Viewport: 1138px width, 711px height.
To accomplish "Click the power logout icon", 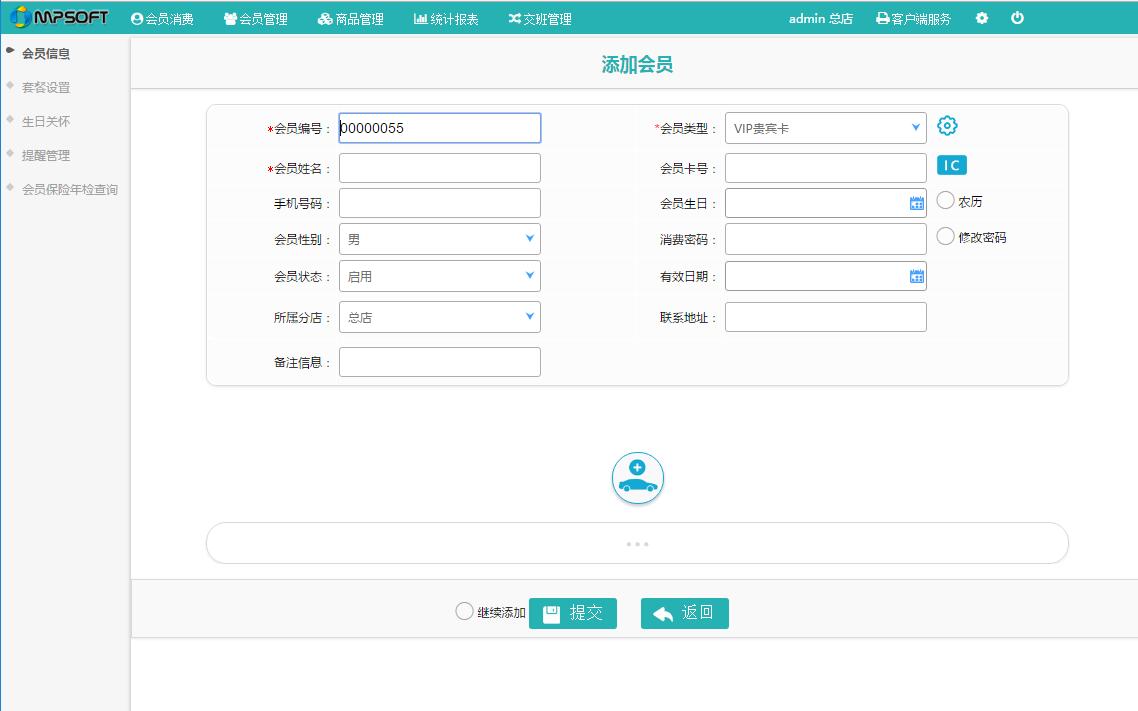I will click(x=1017, y=18).
